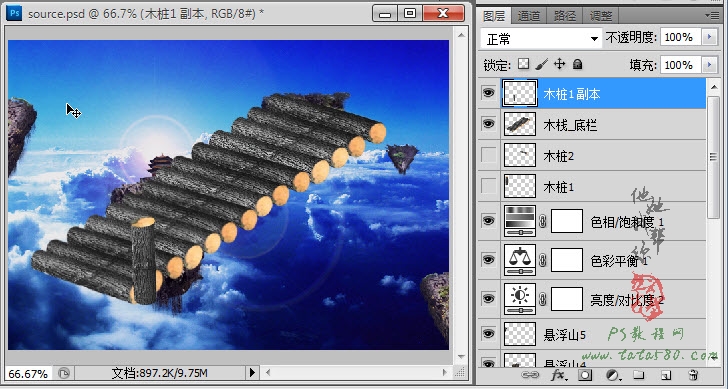Image resolution: width=728 pixels, height=389 pixels.
Task: Show the 木桩1 layer
Action: click(x=488, y=187)
